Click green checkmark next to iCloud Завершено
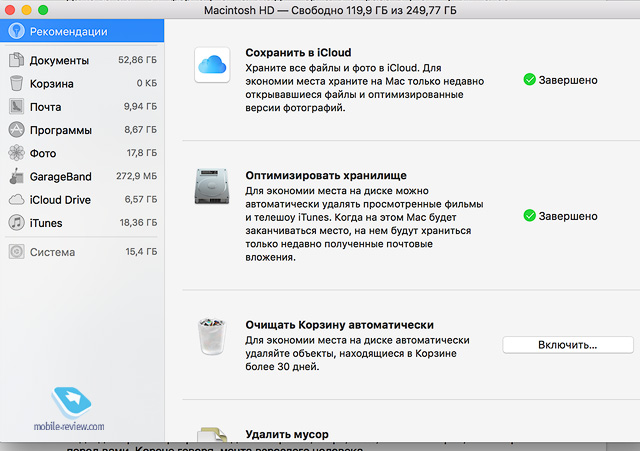 [529, 80]
